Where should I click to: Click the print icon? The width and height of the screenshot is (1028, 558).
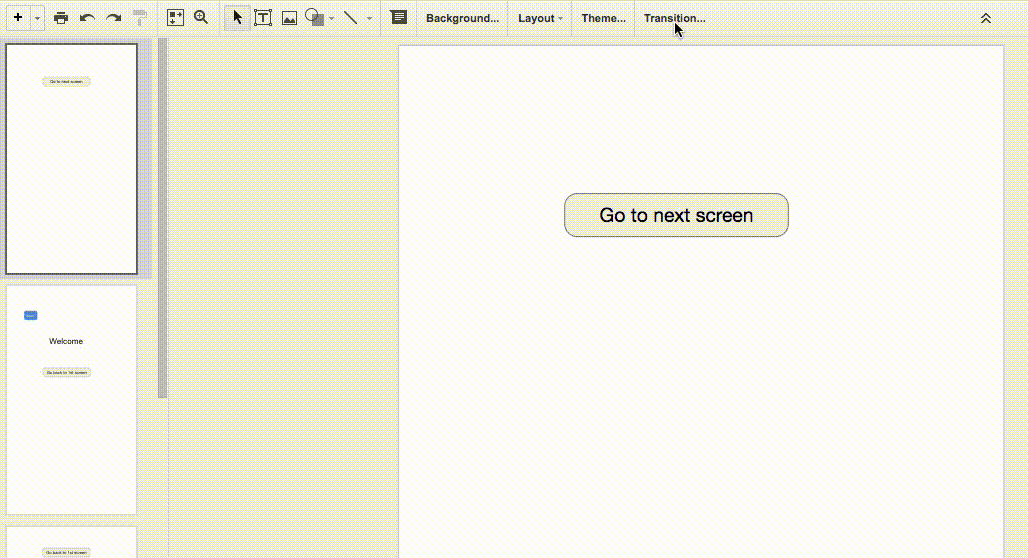61,18
